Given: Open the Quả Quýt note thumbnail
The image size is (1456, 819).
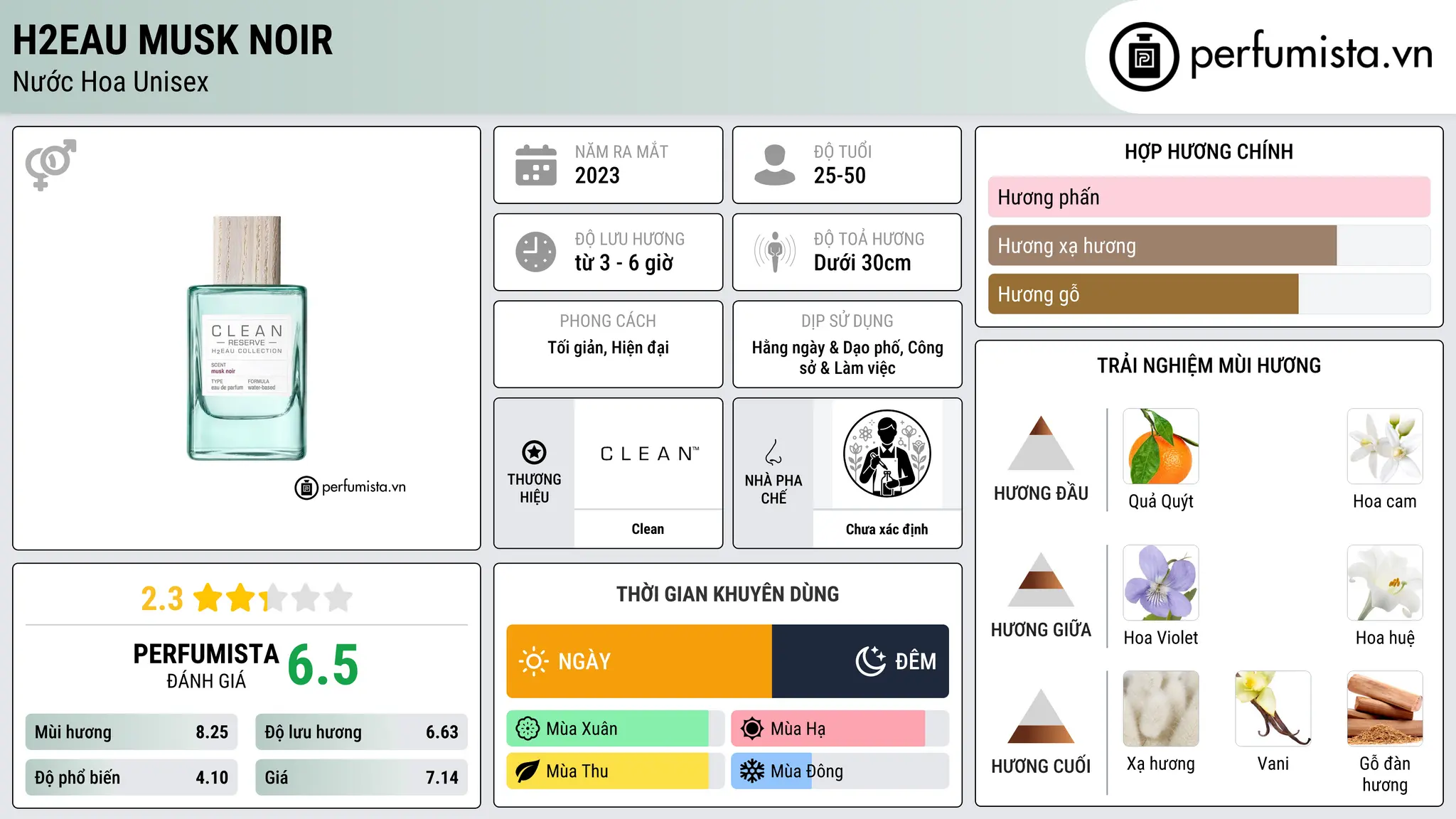Looking at the screenshot, I should 1161,446.
